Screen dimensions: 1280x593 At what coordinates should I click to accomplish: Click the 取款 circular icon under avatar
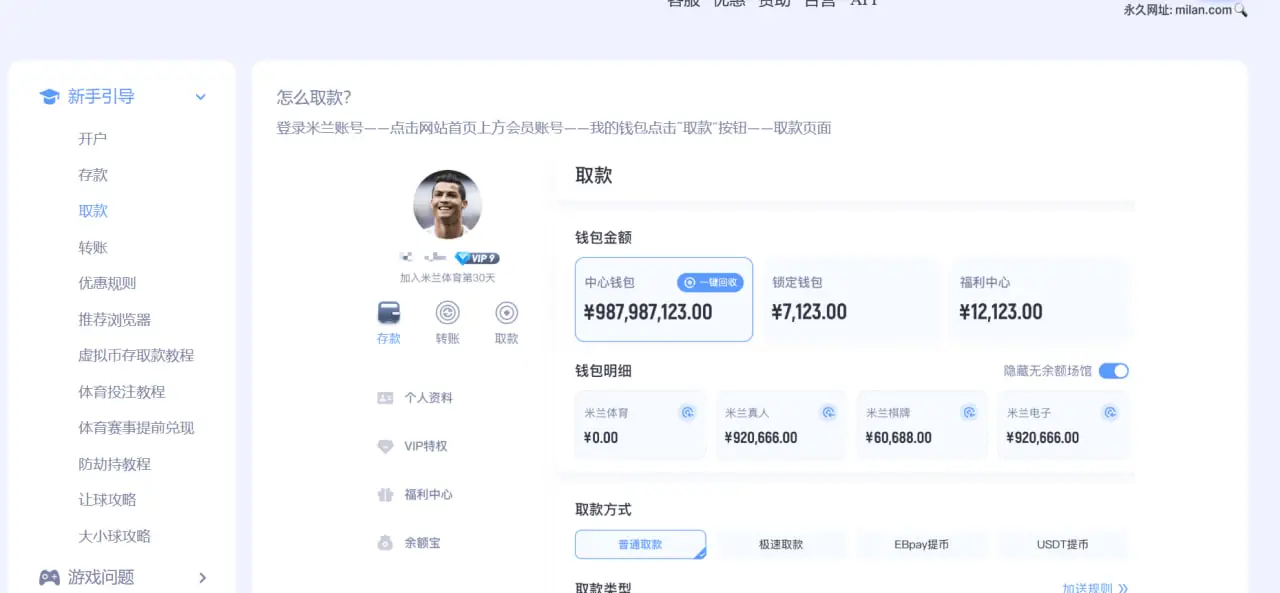(507, 312)
